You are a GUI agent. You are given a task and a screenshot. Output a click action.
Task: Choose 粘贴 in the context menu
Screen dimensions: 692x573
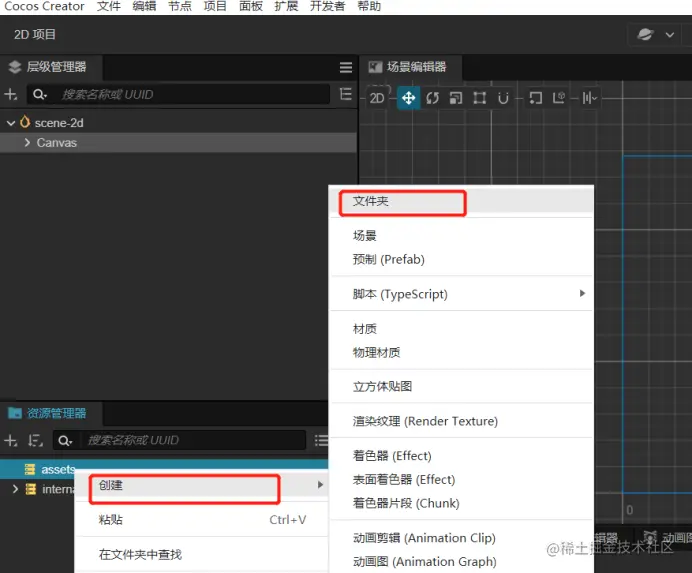click(x=201, y=520)
